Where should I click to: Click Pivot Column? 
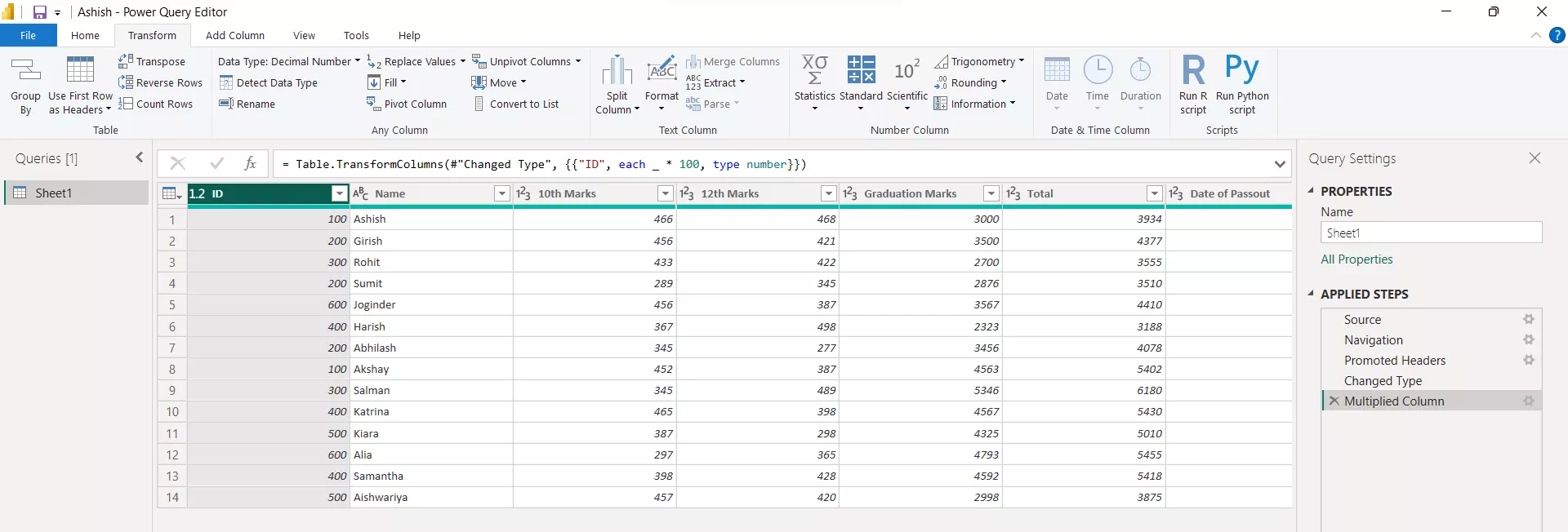[407, 104]
